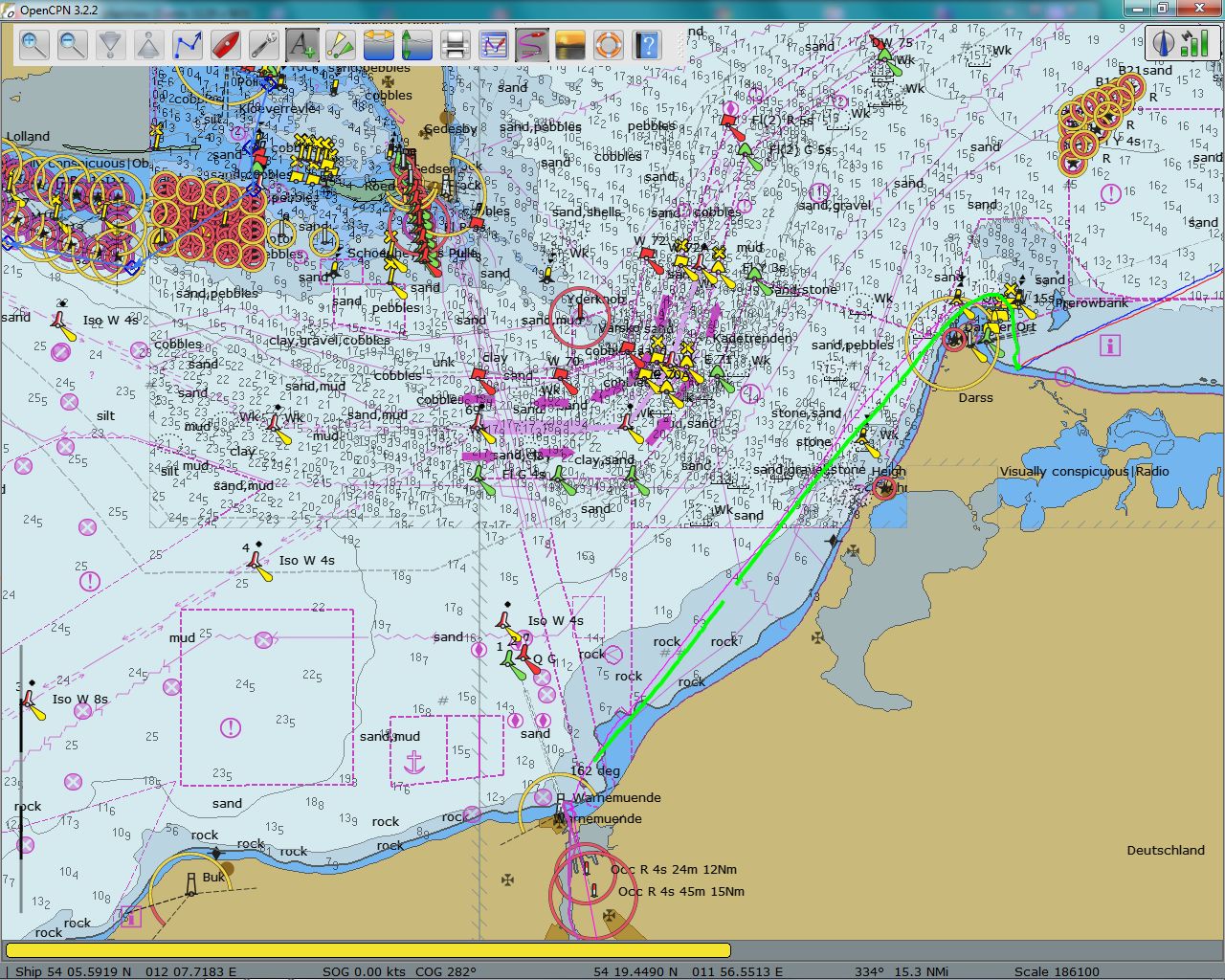Click the Zoom Out magnifier tool

(x=73, y=44)
